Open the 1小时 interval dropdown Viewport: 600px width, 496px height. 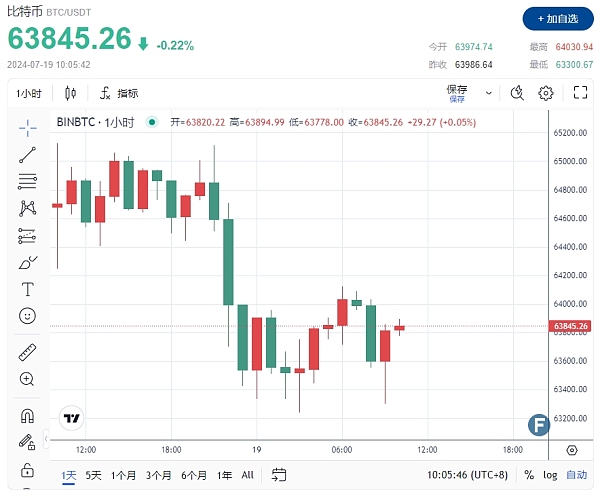[x=29, y=93]
